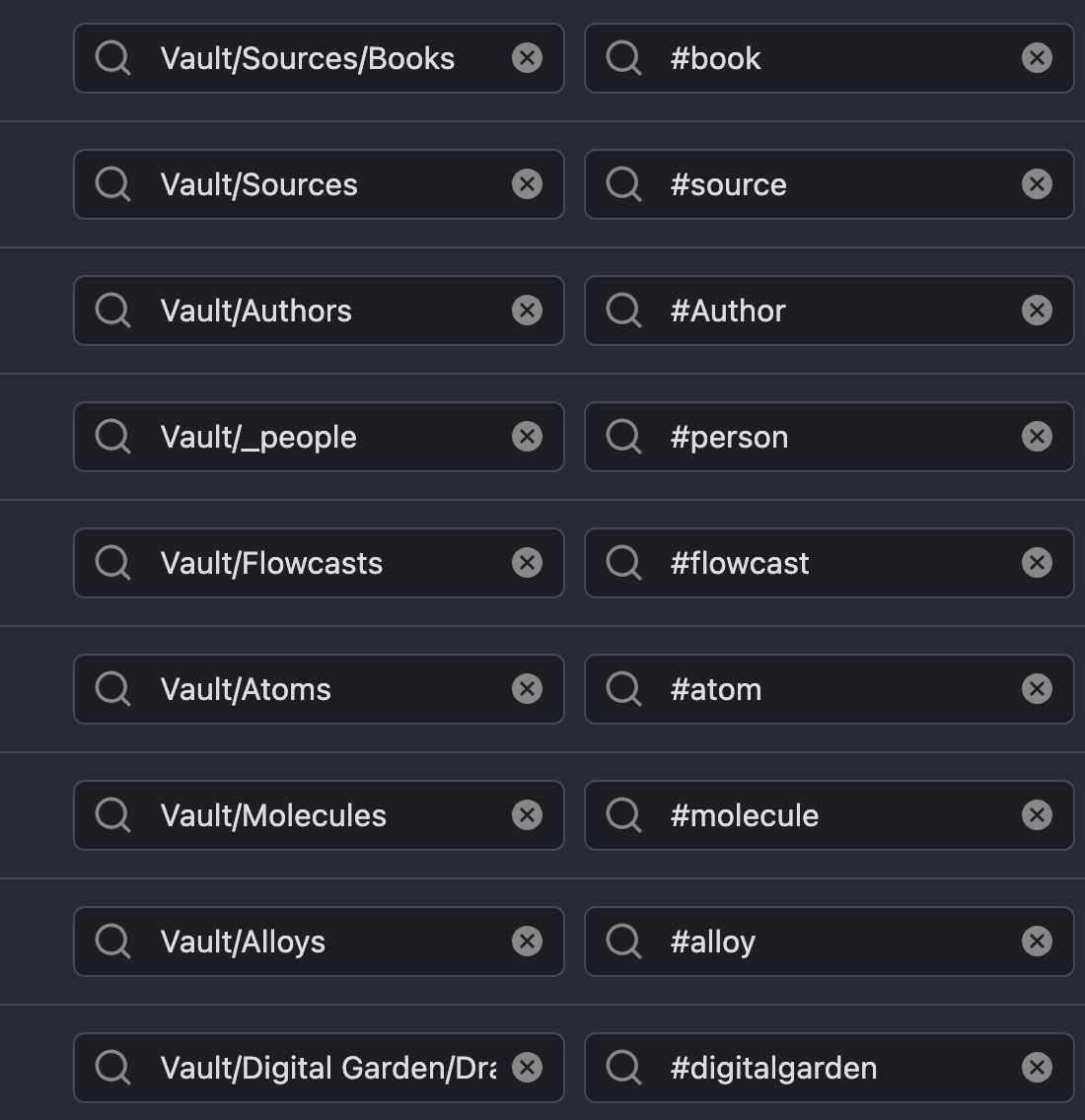Clear the Vault/Atoms folder field
The width and height of the screenshot is (1085, 1120).
pos(527,689)
